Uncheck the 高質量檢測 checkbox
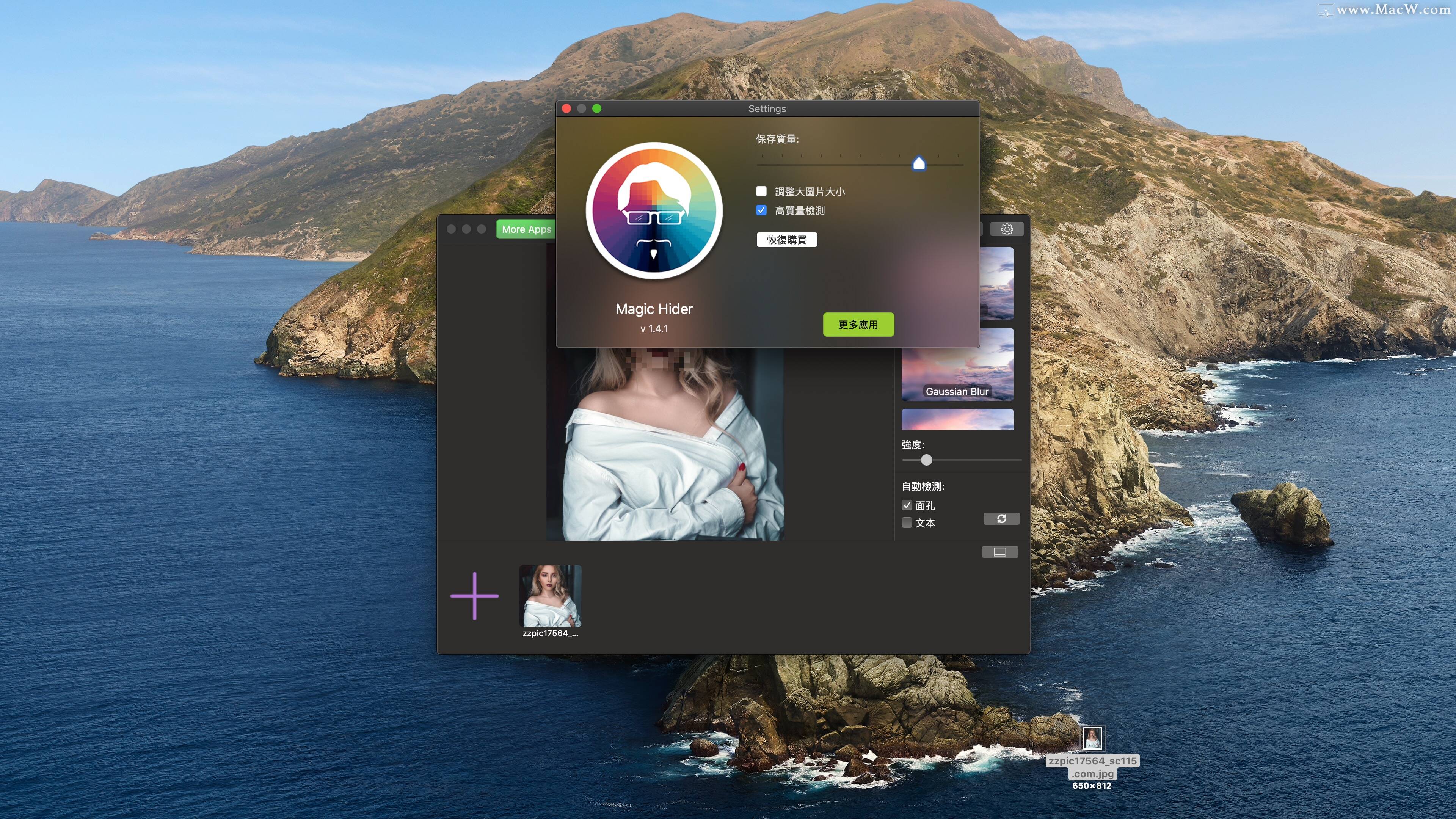Screen dimensions: 1456x819 point(761,210)
